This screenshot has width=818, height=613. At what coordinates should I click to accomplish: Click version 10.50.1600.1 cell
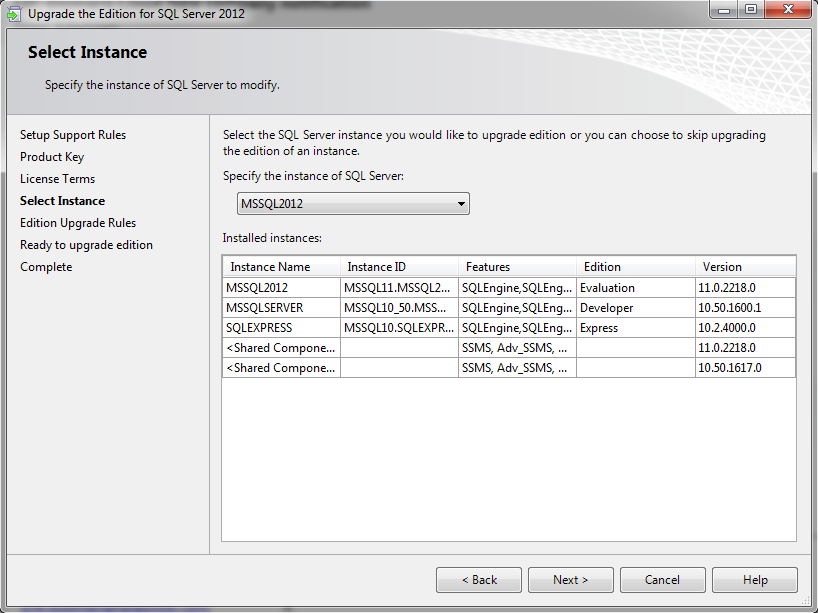pos(745,308)
